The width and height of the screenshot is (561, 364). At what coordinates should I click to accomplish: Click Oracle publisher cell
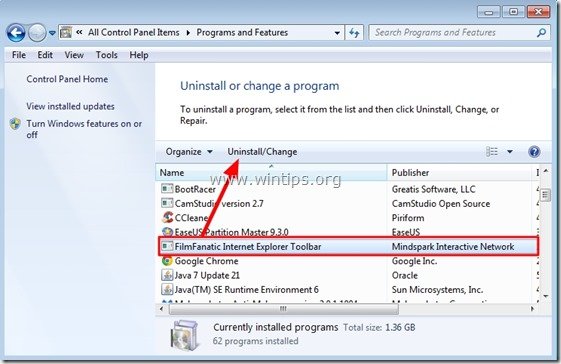[x=405, y=275]
